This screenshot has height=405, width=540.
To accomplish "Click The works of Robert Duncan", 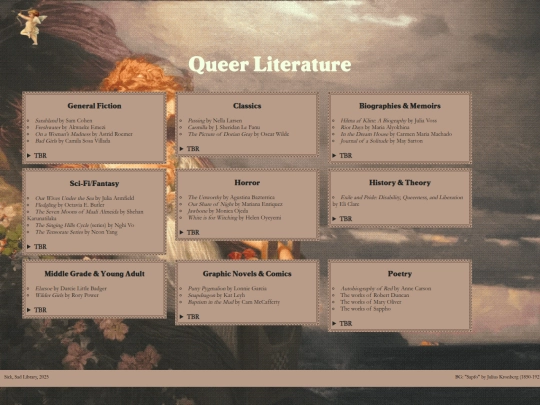I will point(375,295).
